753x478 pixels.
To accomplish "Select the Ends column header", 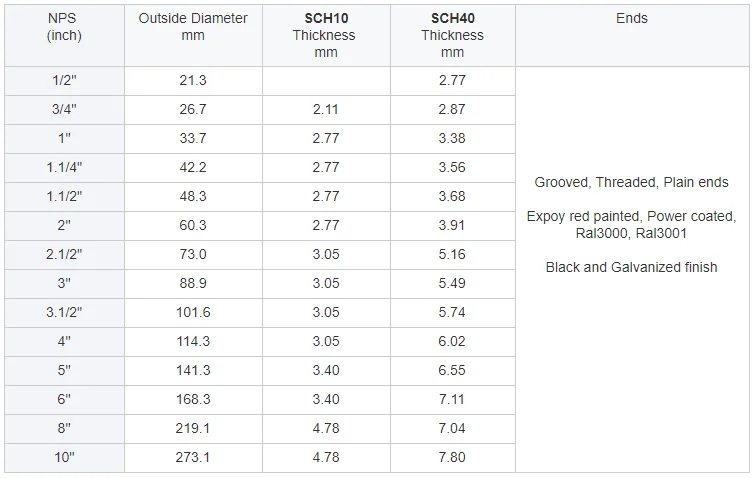I will point(632,19).
